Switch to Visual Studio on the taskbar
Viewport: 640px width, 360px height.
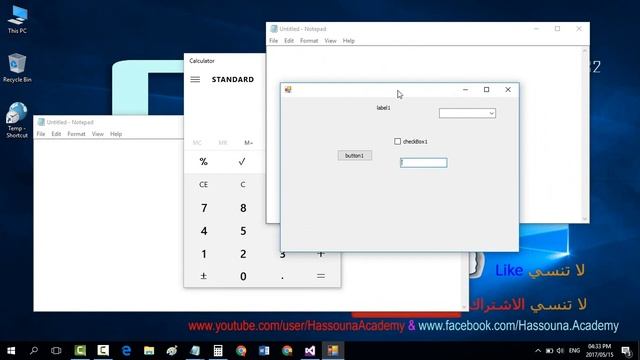click(x=310, y=351)
